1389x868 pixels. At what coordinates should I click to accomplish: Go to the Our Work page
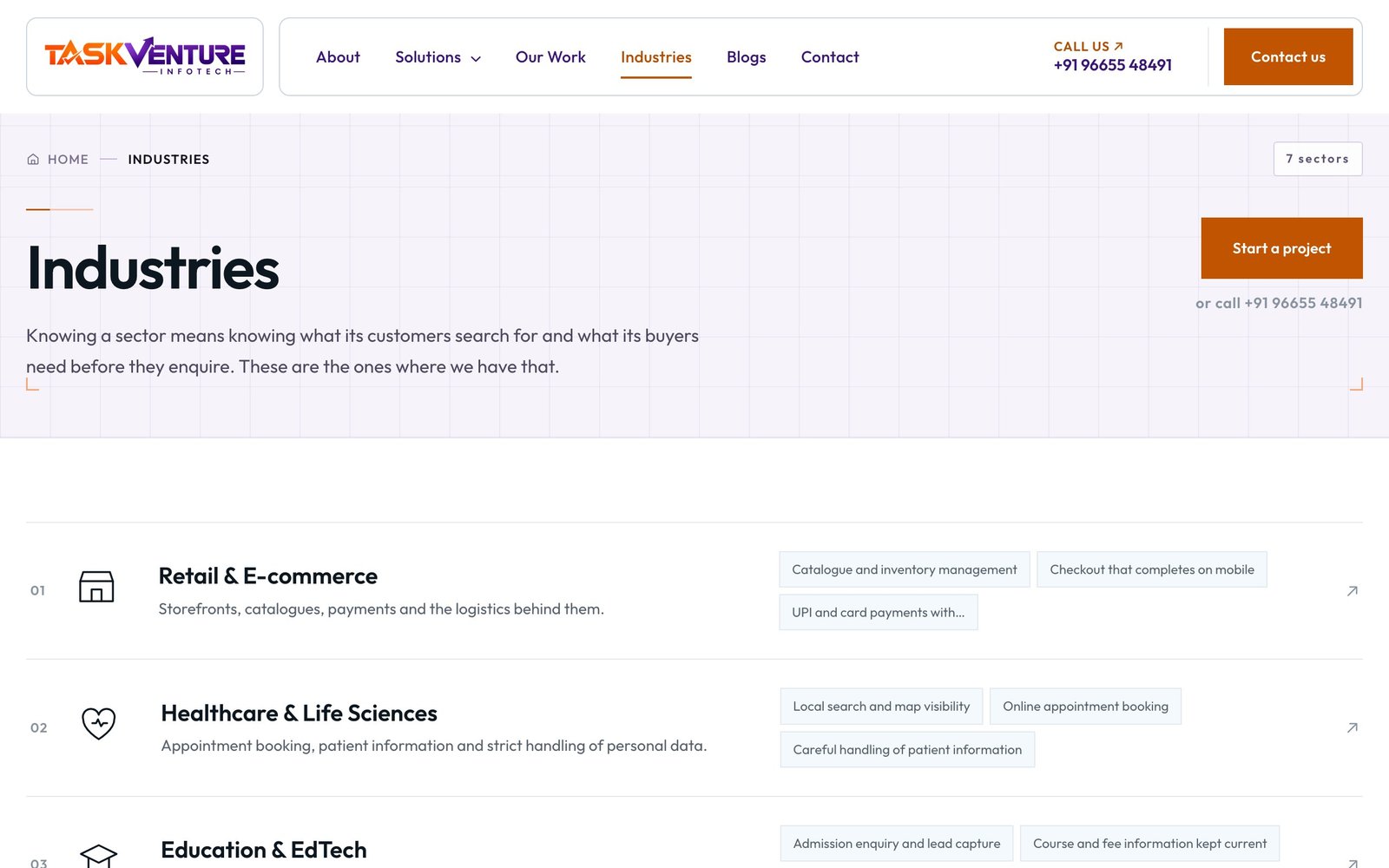[550, 56]
